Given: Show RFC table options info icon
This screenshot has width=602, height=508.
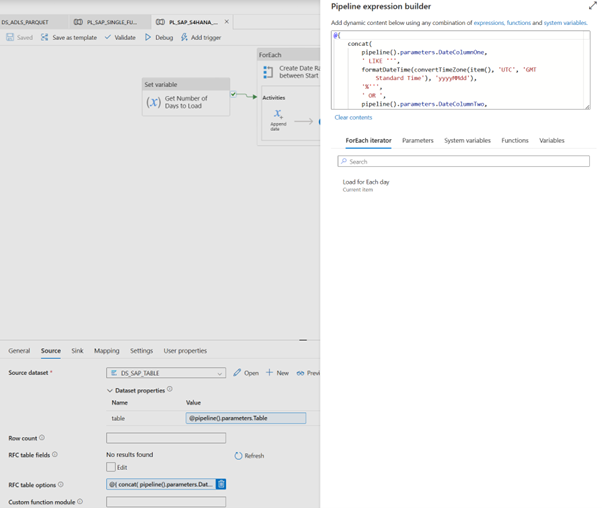Looking at the screenshot, I should coord(61,485).
